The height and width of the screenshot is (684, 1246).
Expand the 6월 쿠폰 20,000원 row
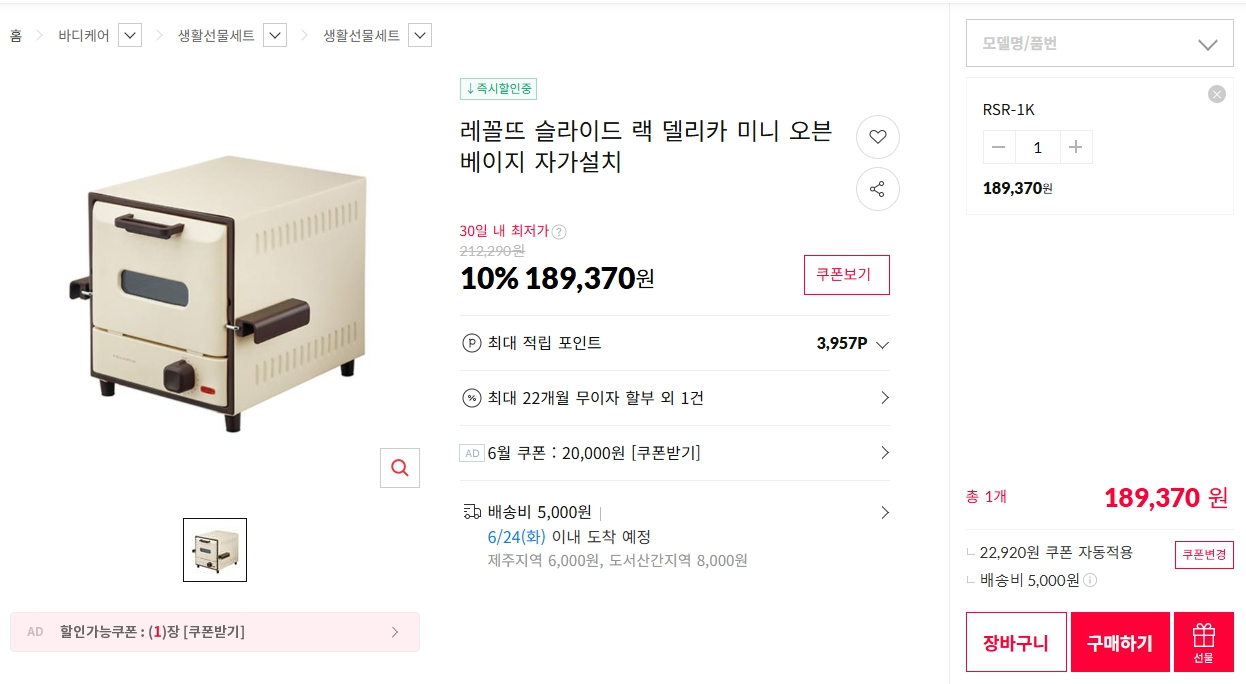pyautogui.click(x=884, y=452)
